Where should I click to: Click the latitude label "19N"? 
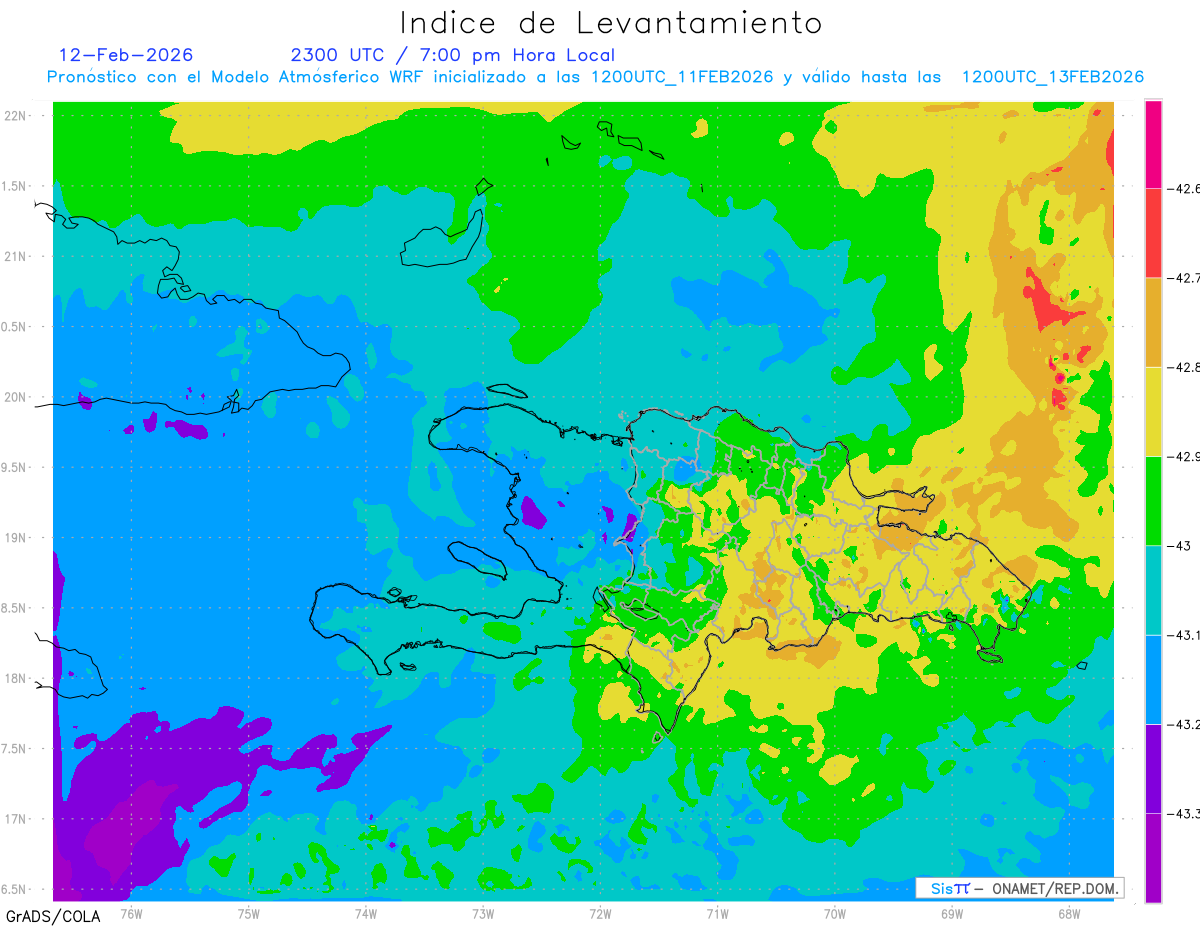(x=16, y=538)
